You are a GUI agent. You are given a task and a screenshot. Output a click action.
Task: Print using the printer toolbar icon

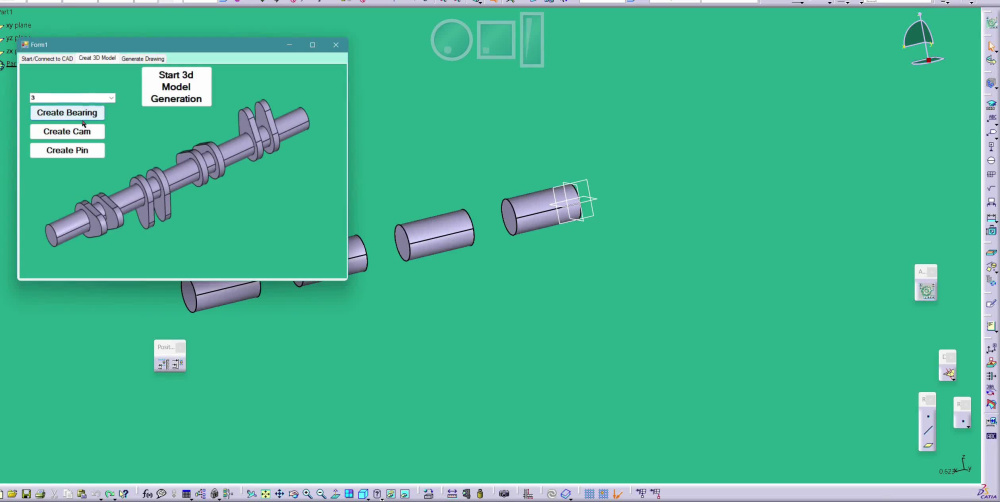[x=40, y=494]
